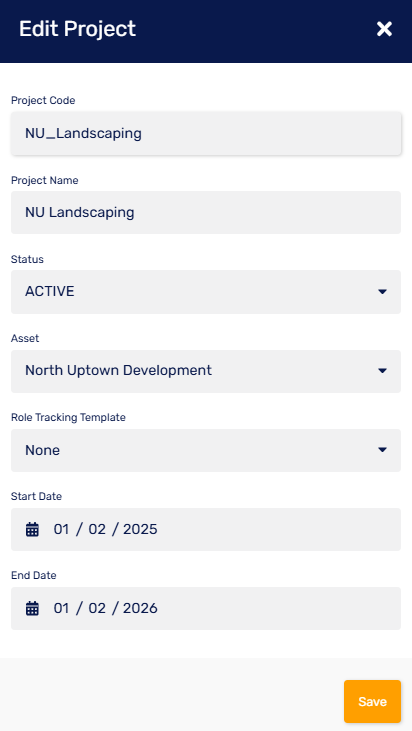
Task: Click the Edit Project title text
Action: coord(77,29)
